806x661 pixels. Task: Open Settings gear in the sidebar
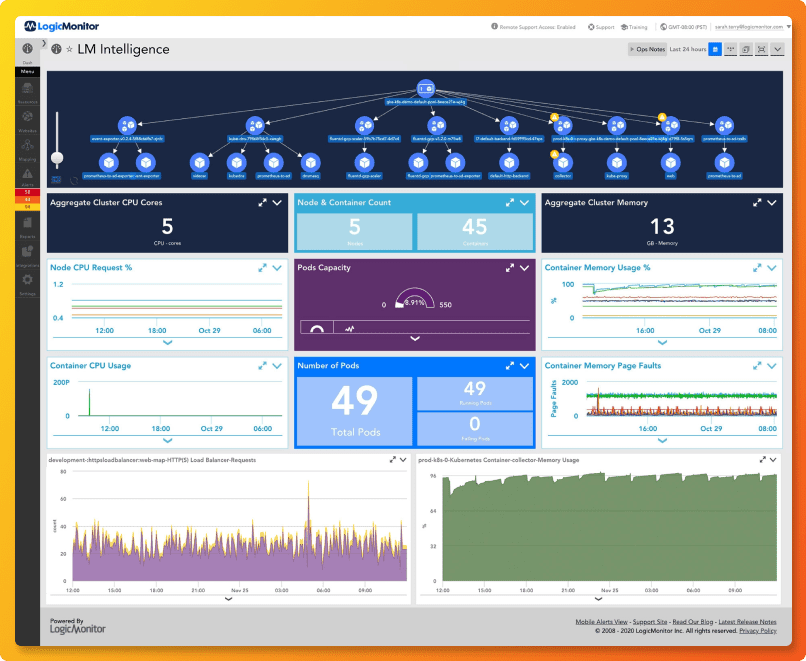coord(27,284)
